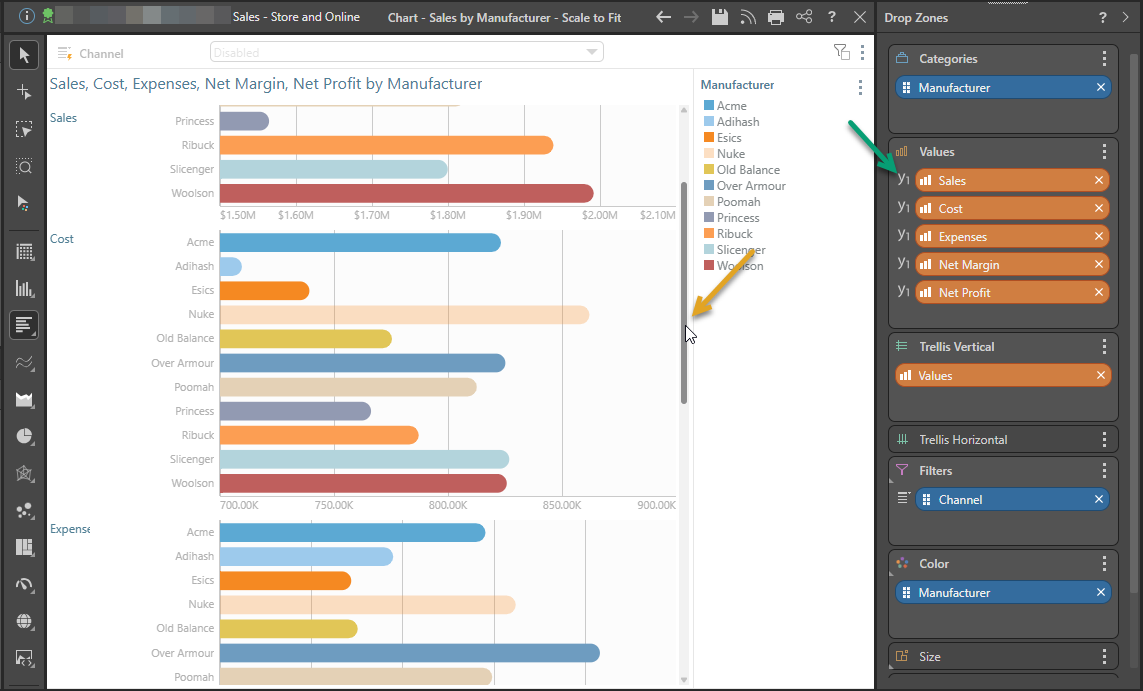Remove Net Profit from Values zone
This screenshot has height=691, width=1143.
(1099, 293)
